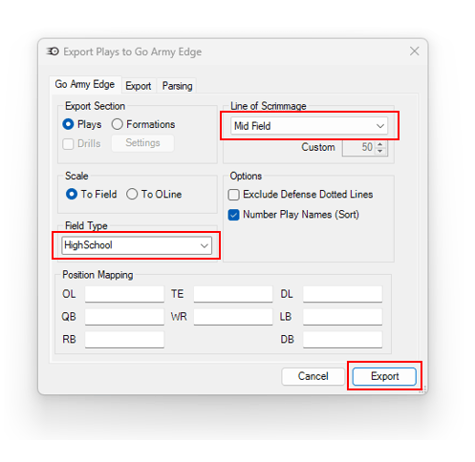The width and height of the screenshot is (475, 462).
Task: Decrease the Custom yard line value
Action: click(380, 151)
